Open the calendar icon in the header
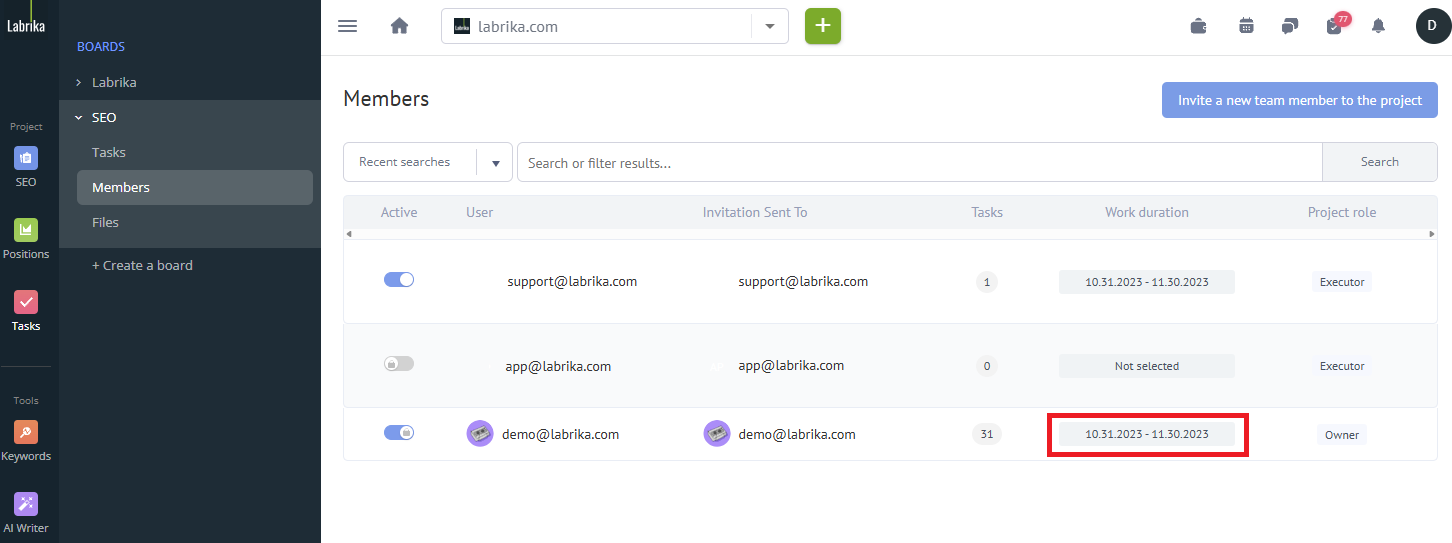The height and width of the screenshot is (543, 1452). (x=1246, y=26)
